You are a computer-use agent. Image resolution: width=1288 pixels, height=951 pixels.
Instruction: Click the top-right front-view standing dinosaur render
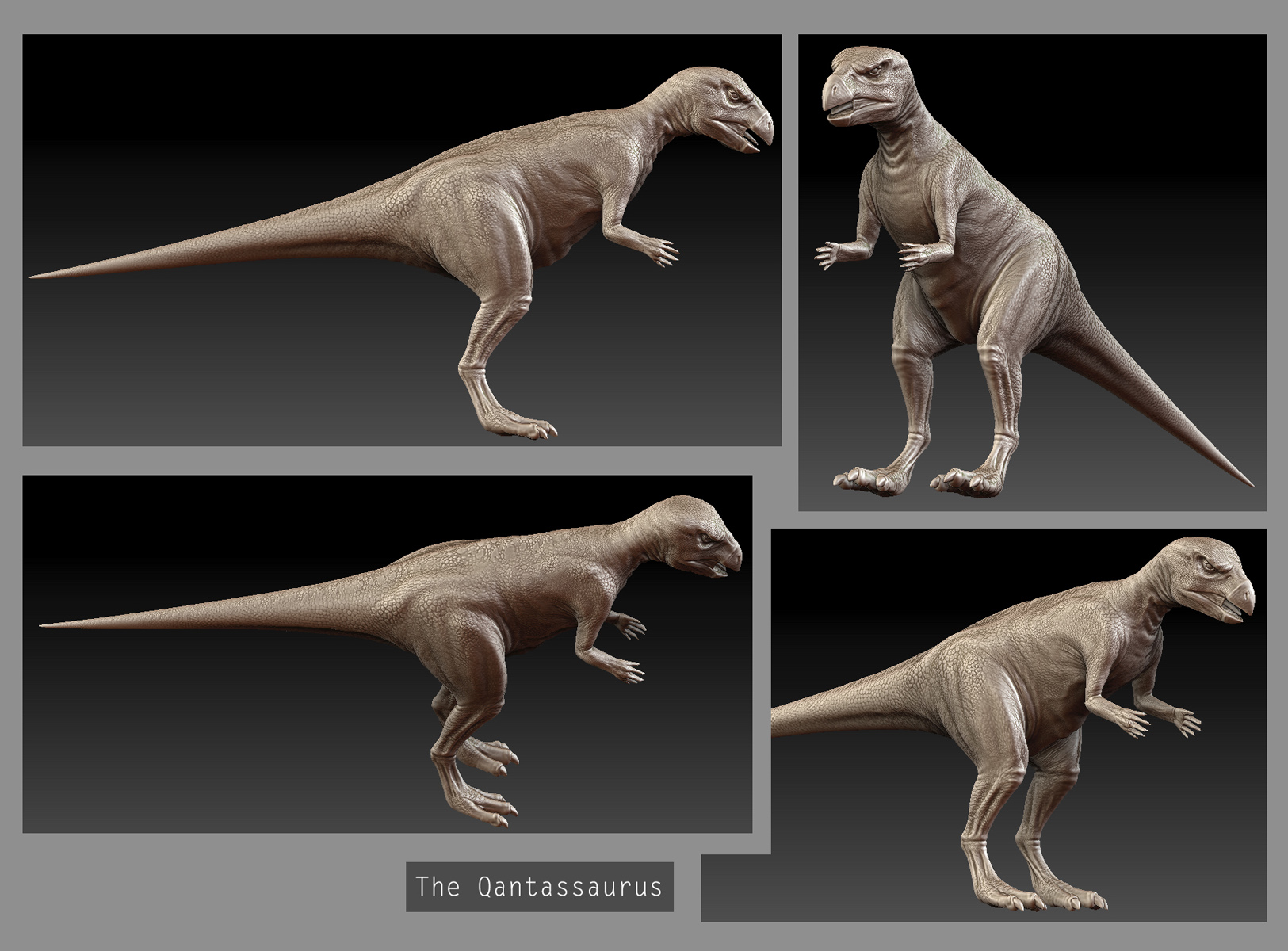pos(1032,273)
